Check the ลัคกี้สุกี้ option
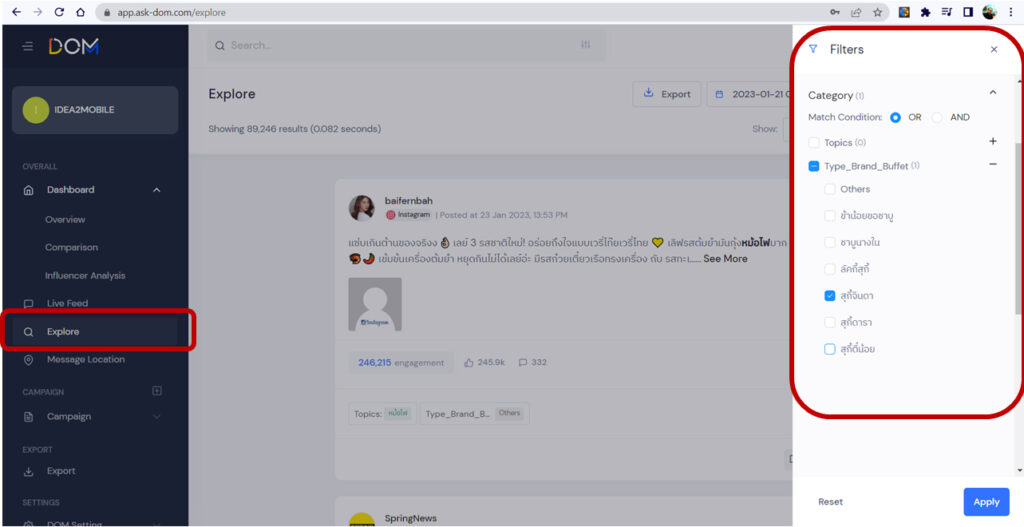 click(829, 269)
